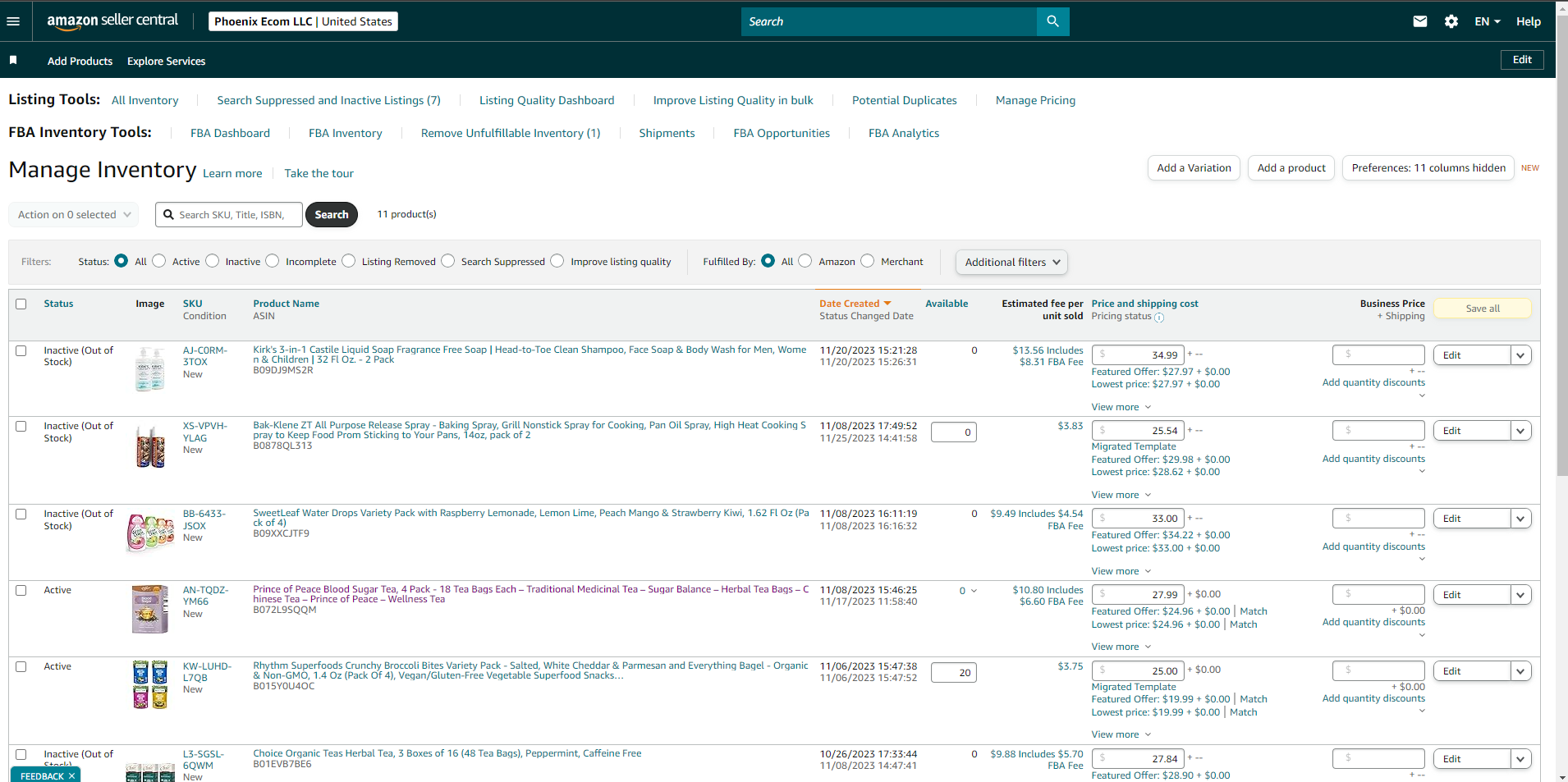Click the Save all button
This screenshot has height=782, width=1568.
1483,309
